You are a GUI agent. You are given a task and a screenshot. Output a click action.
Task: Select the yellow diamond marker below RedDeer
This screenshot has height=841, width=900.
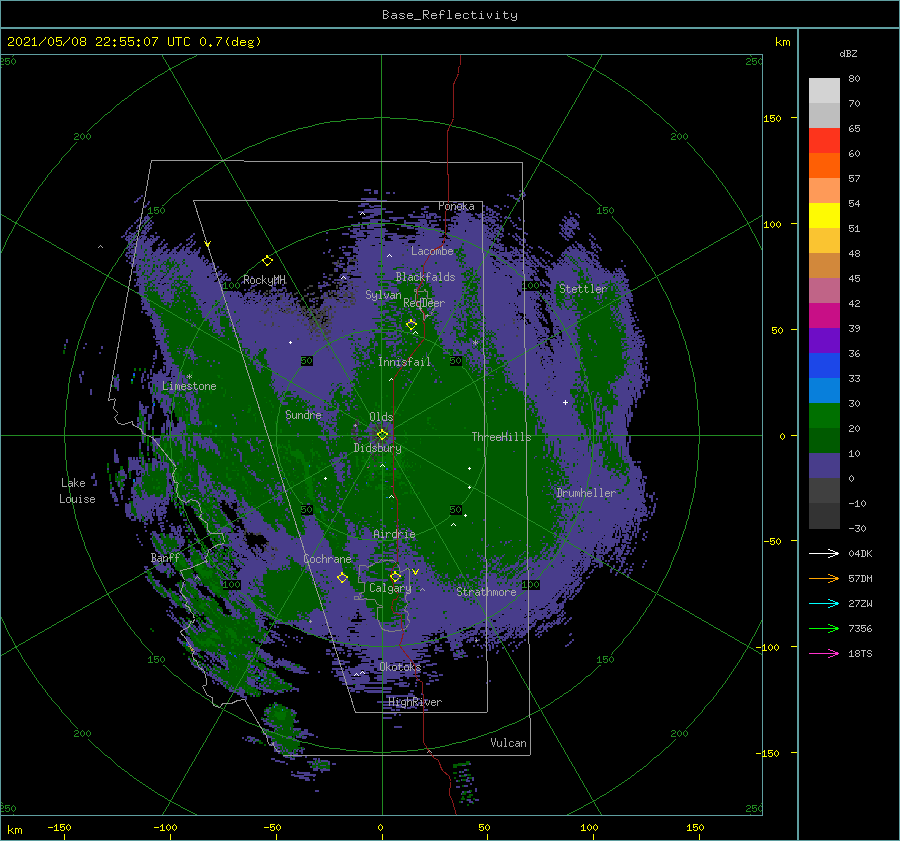pos(412,325)
